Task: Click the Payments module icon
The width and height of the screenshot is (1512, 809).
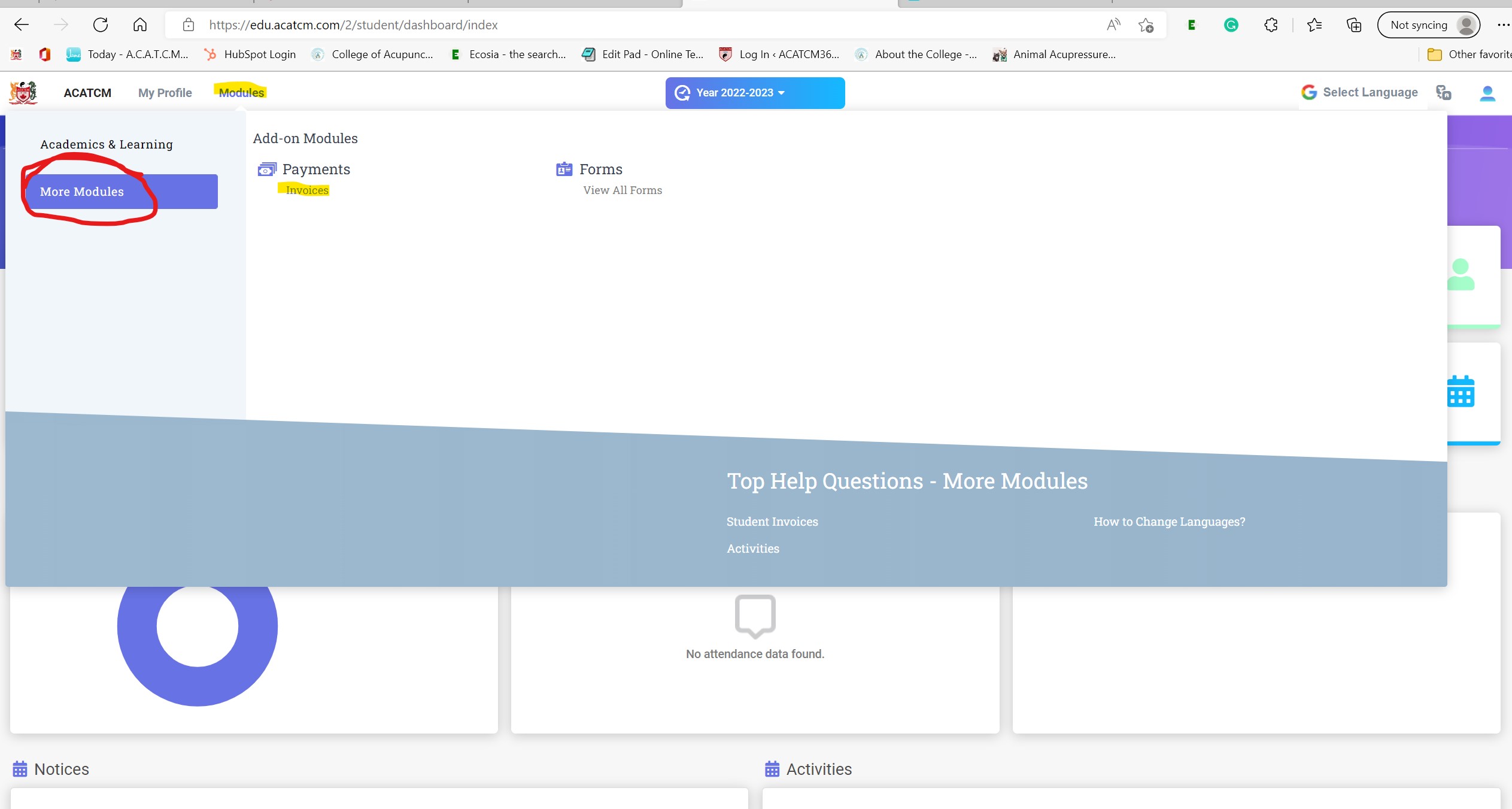Action: click(x=267, y=169)
